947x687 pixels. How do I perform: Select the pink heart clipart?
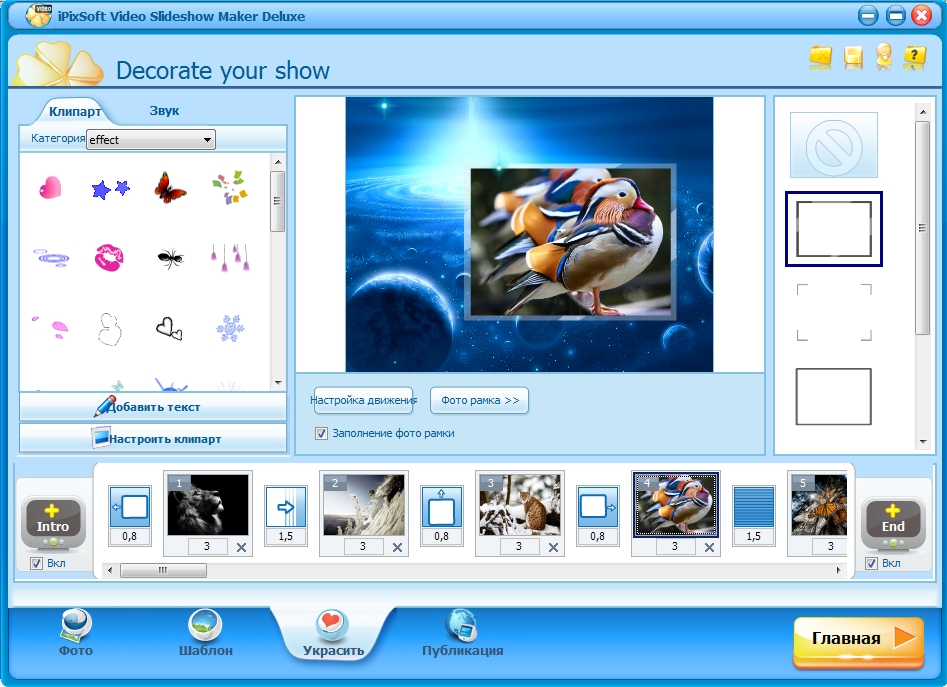(x=49, y=187)
